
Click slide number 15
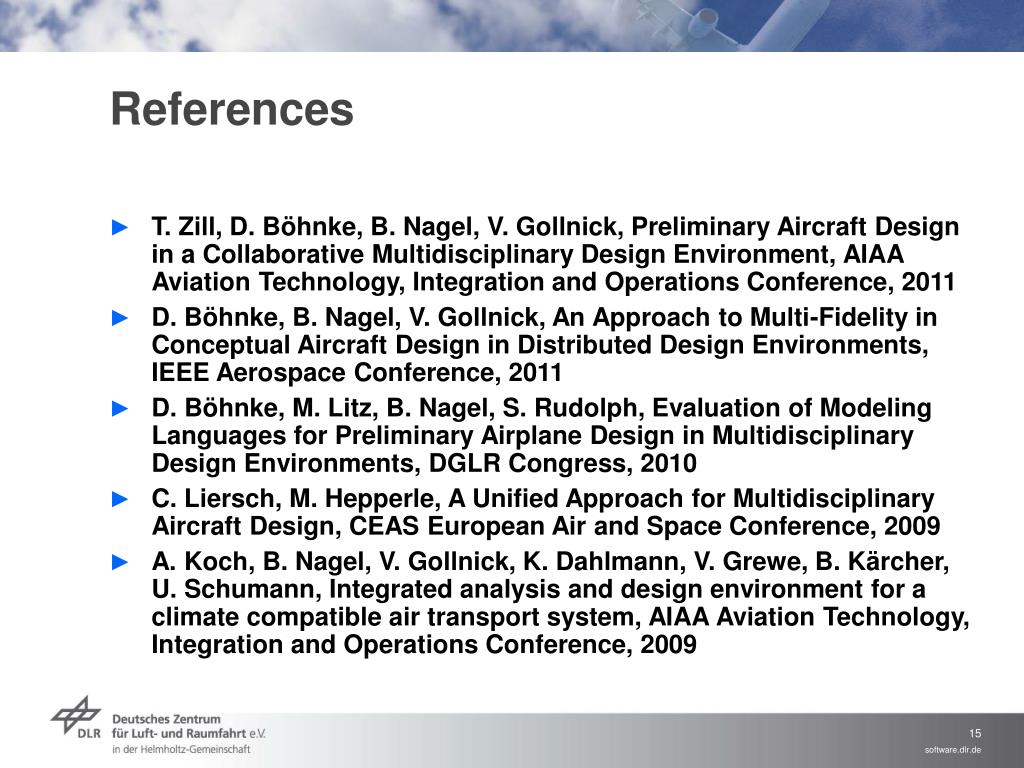974,733
